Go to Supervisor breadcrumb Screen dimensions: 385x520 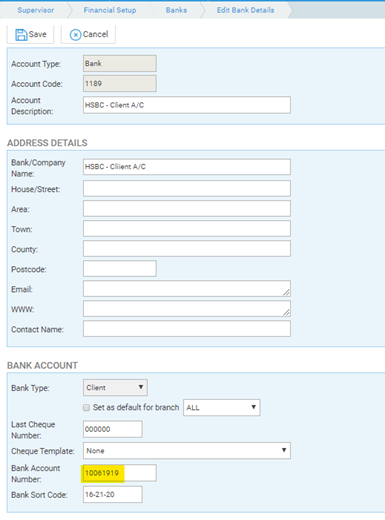36,10
